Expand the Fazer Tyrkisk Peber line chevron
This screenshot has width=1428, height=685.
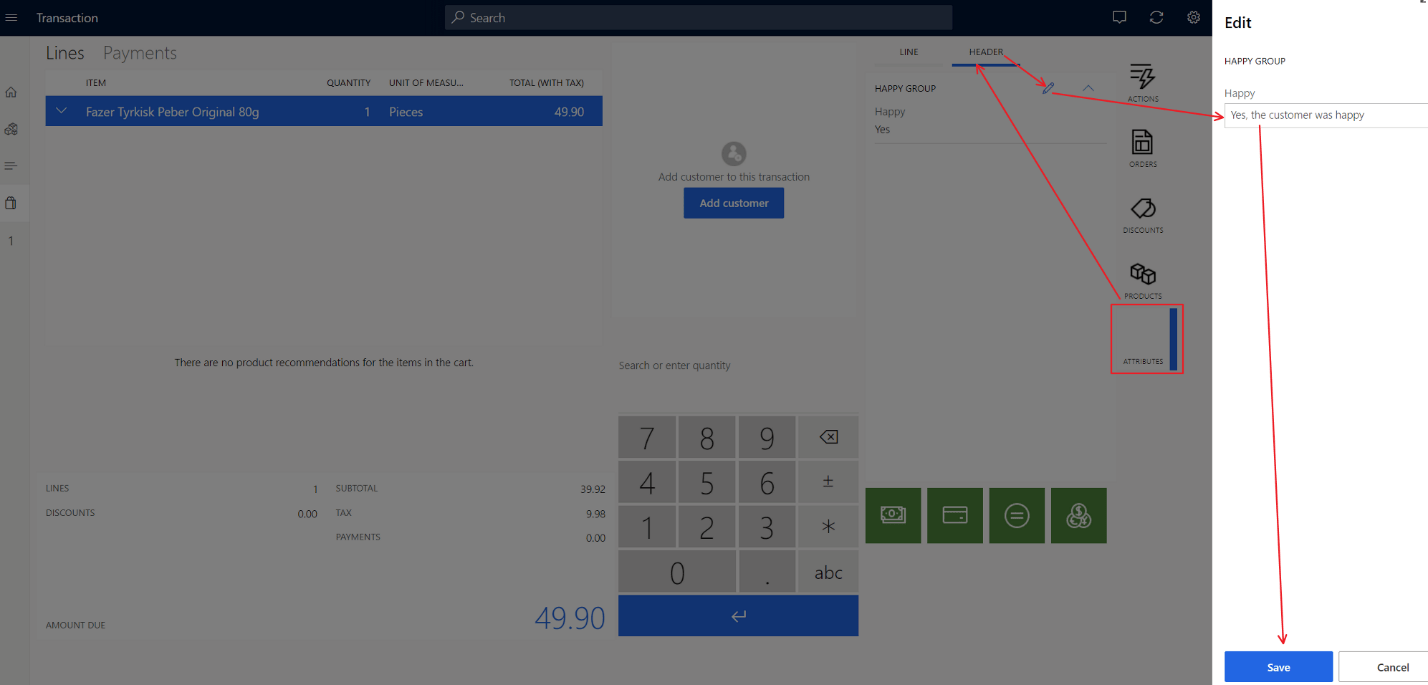pos(62,111)
